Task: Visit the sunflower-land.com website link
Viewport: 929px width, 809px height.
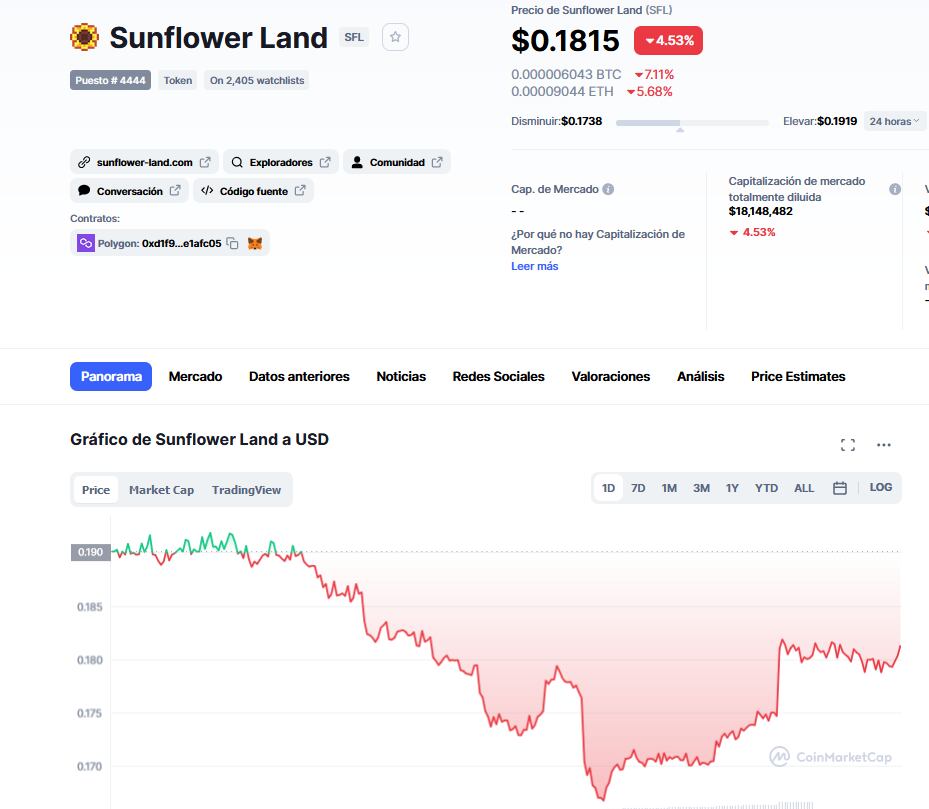Action: pos(144,161)
